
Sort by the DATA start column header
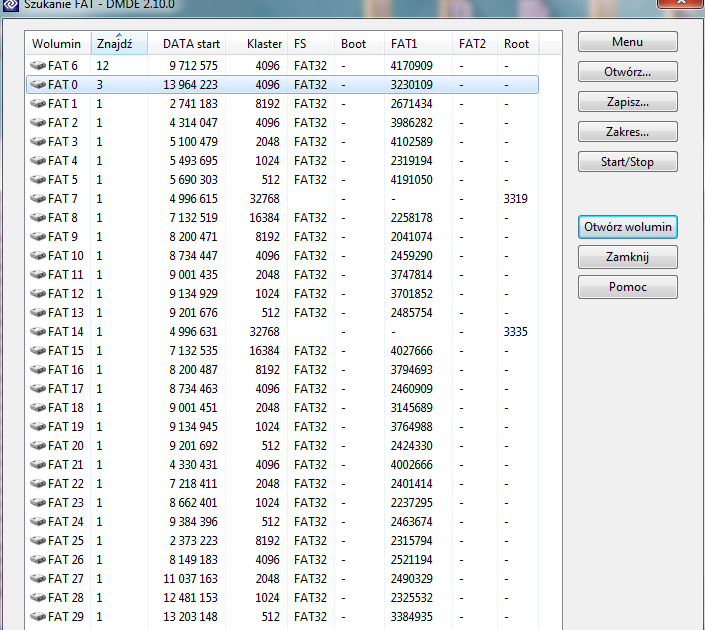(187, 44)
